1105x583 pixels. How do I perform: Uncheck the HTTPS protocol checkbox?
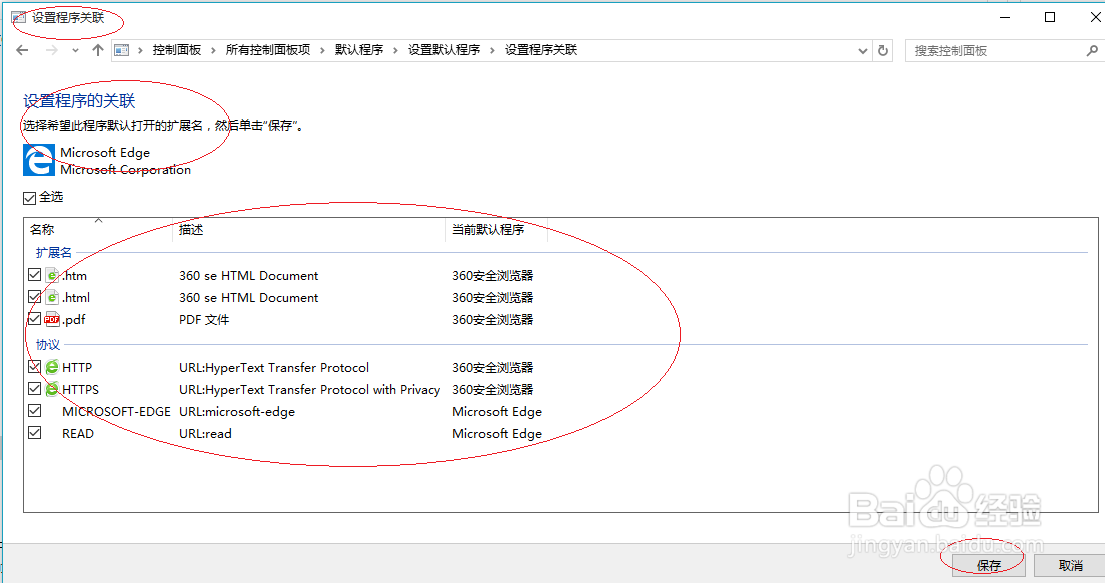(x=35, y=388)
